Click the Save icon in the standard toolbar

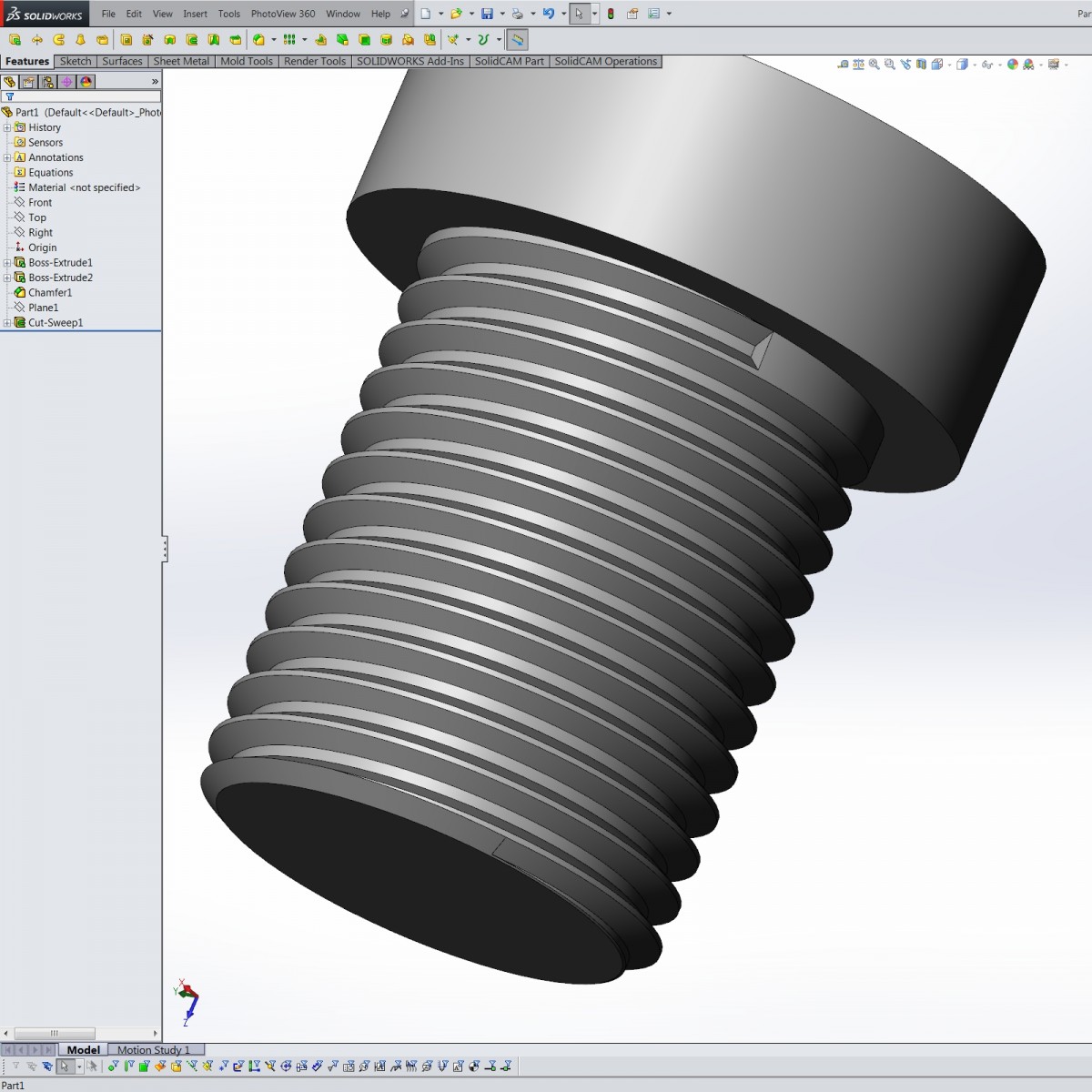(x=487, y=13)
